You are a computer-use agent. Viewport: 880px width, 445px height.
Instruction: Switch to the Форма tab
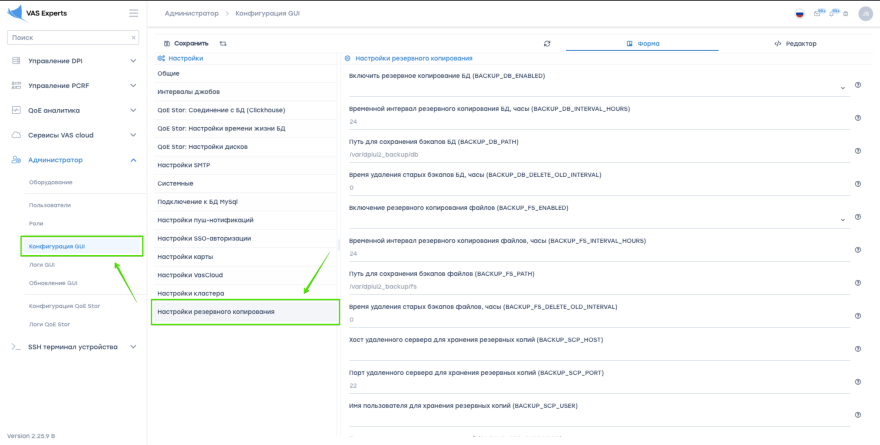tap(642, 44)
